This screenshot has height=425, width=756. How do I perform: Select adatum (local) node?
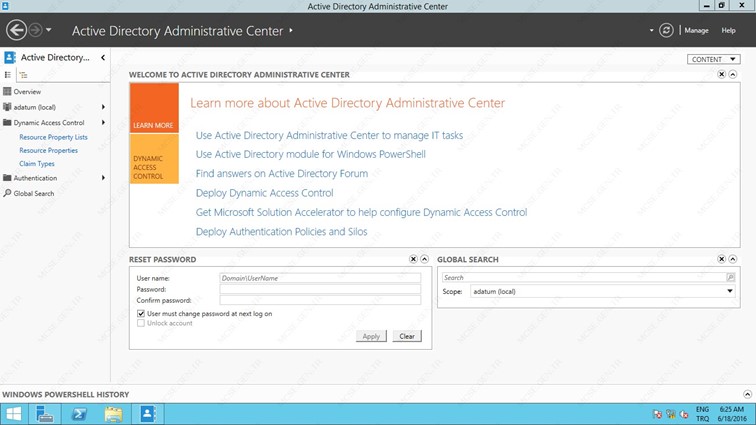[x=34, y=107]
